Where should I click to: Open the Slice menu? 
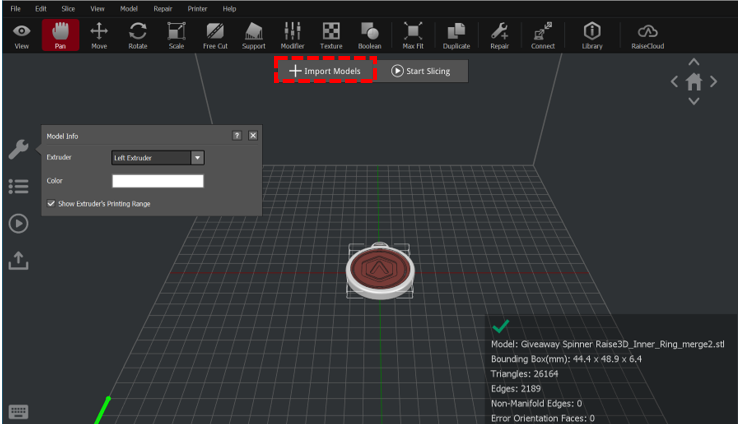tap(67, 8)
